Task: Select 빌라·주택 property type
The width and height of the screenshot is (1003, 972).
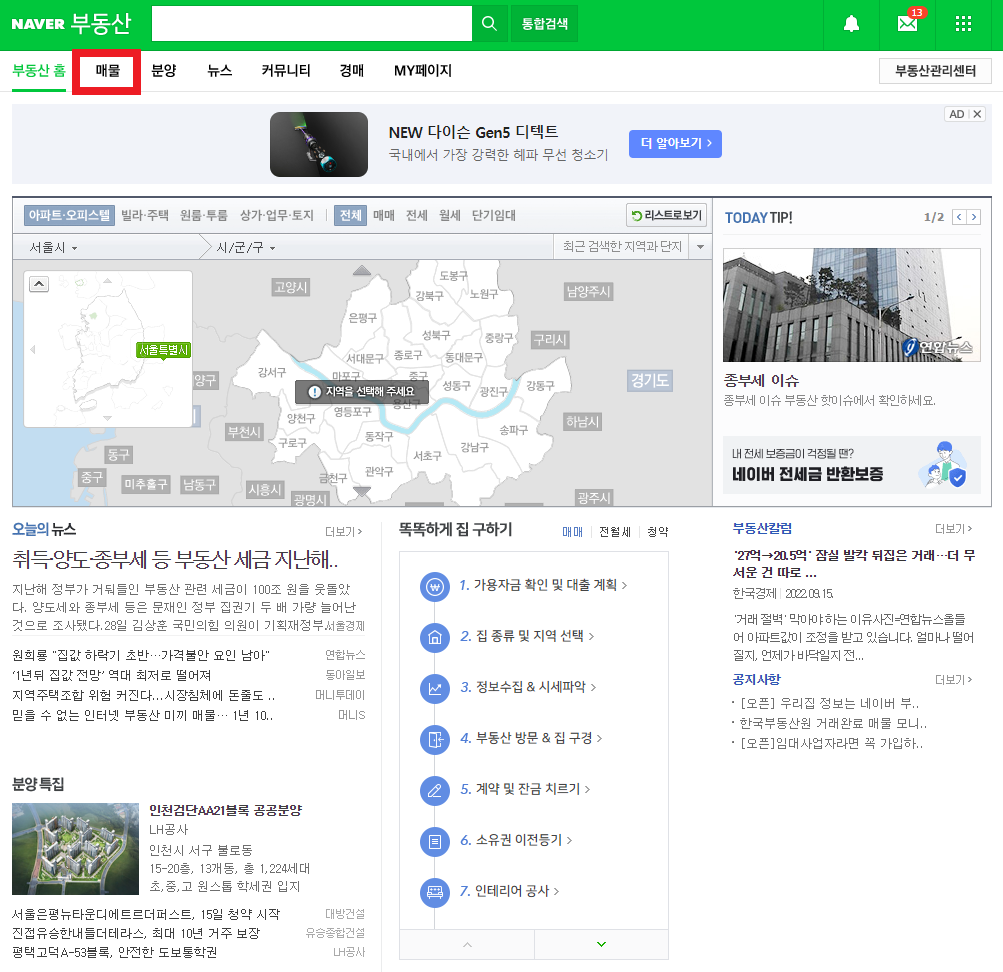Action: [x=145, y=216]
